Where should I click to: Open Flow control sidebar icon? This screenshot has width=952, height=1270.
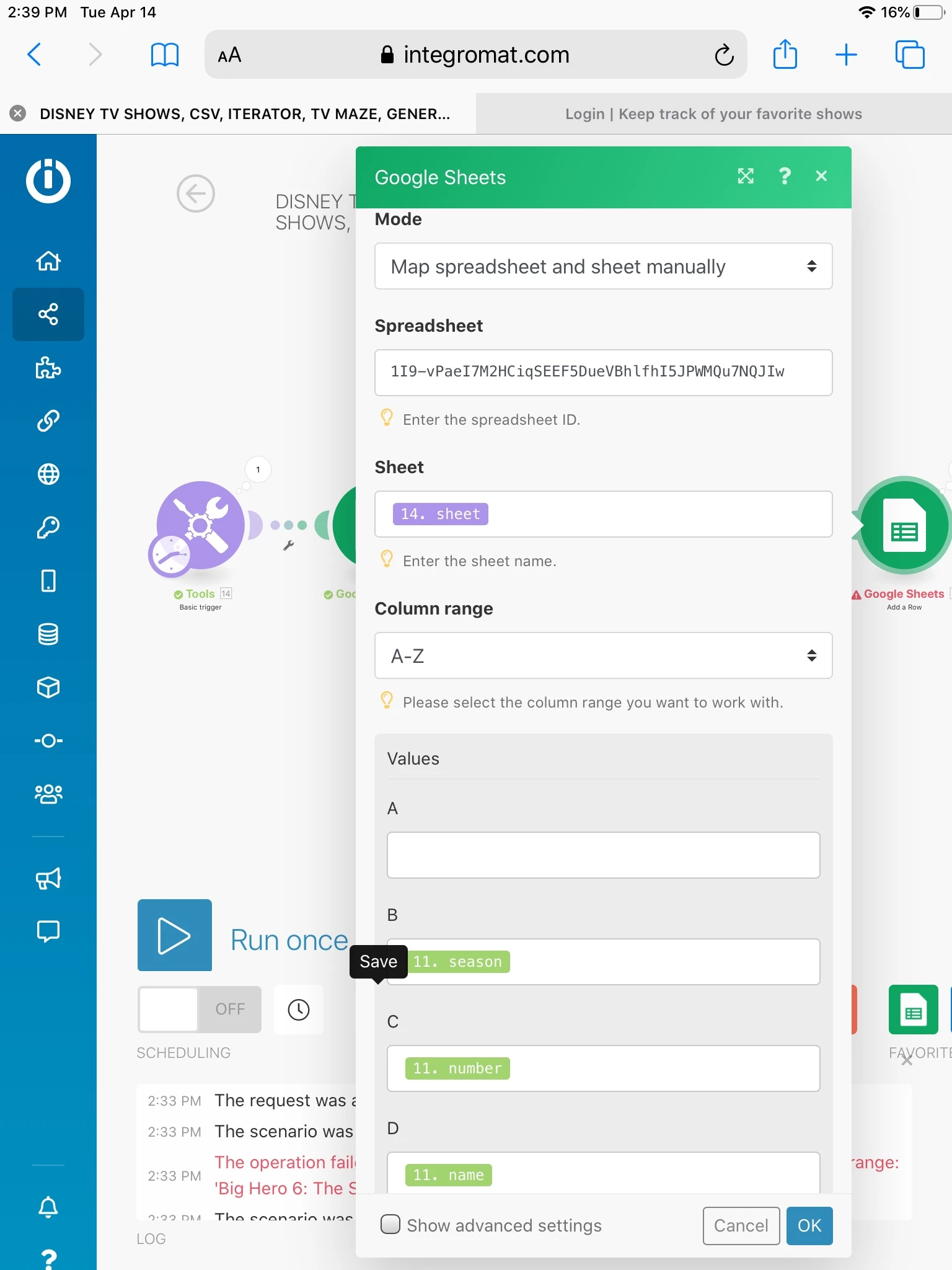pos(48,740)
